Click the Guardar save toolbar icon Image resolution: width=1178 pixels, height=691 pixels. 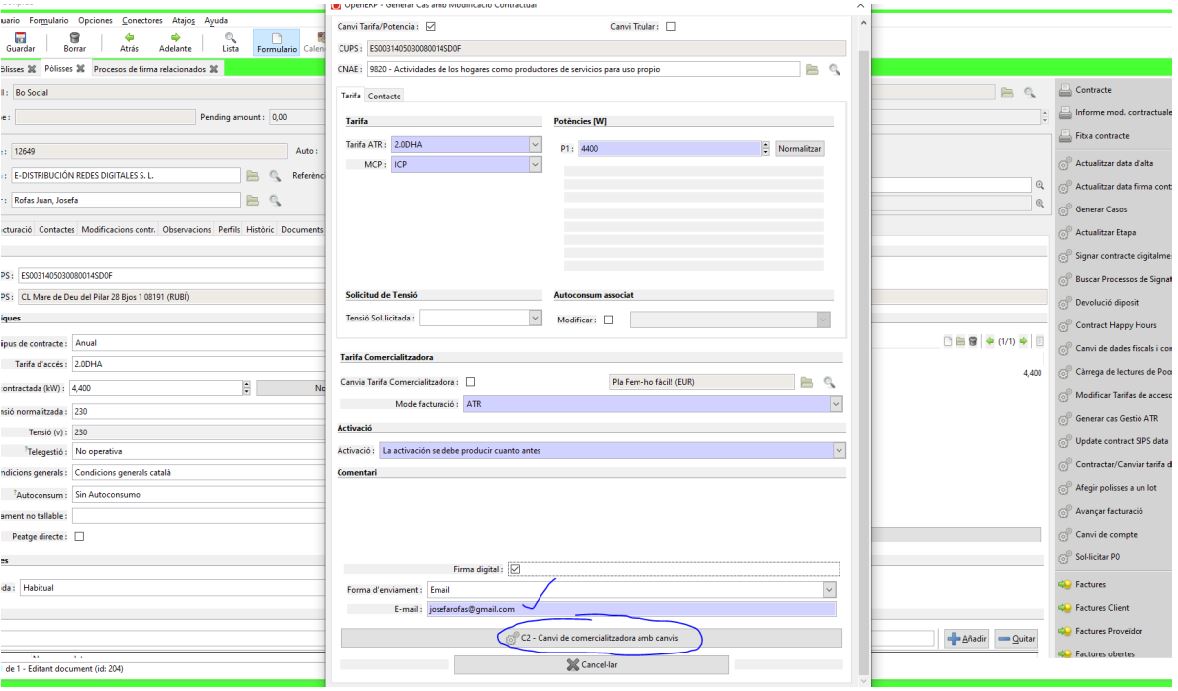(x=18, y=39)
